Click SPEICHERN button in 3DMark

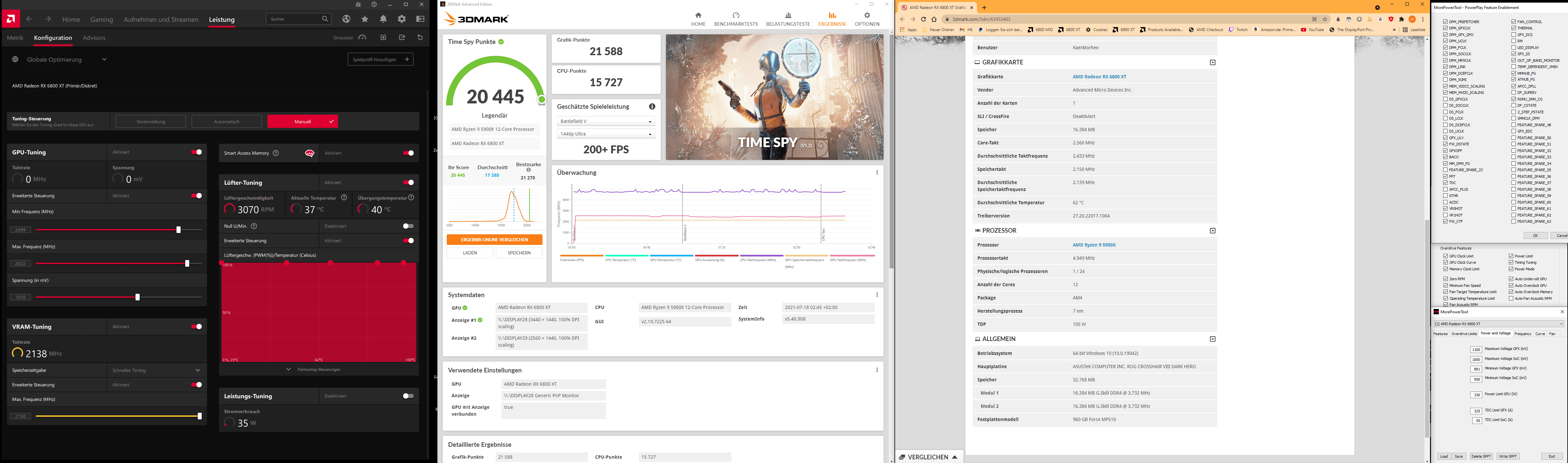tap(519, 253)
